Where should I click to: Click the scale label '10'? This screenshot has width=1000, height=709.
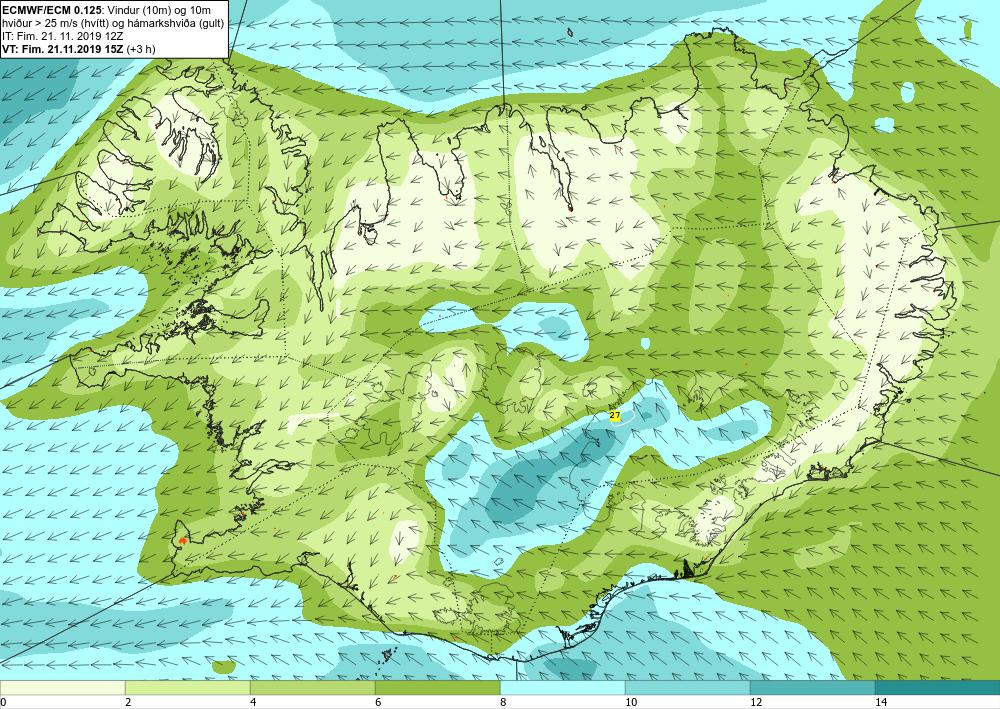click(x=631, y=702)
